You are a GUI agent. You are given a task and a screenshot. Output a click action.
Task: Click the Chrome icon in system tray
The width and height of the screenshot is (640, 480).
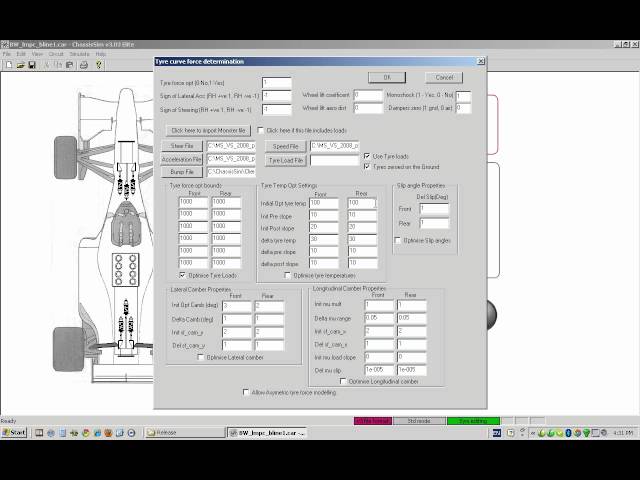click(577, 433)
